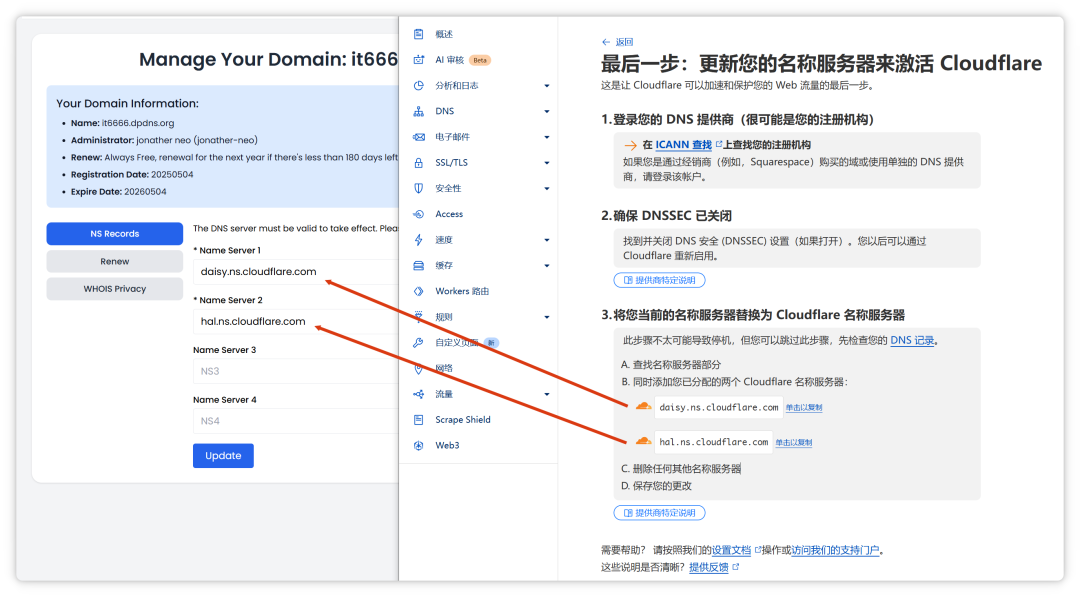Expand the 电子邮件 menu arrow

click(547, 137)
